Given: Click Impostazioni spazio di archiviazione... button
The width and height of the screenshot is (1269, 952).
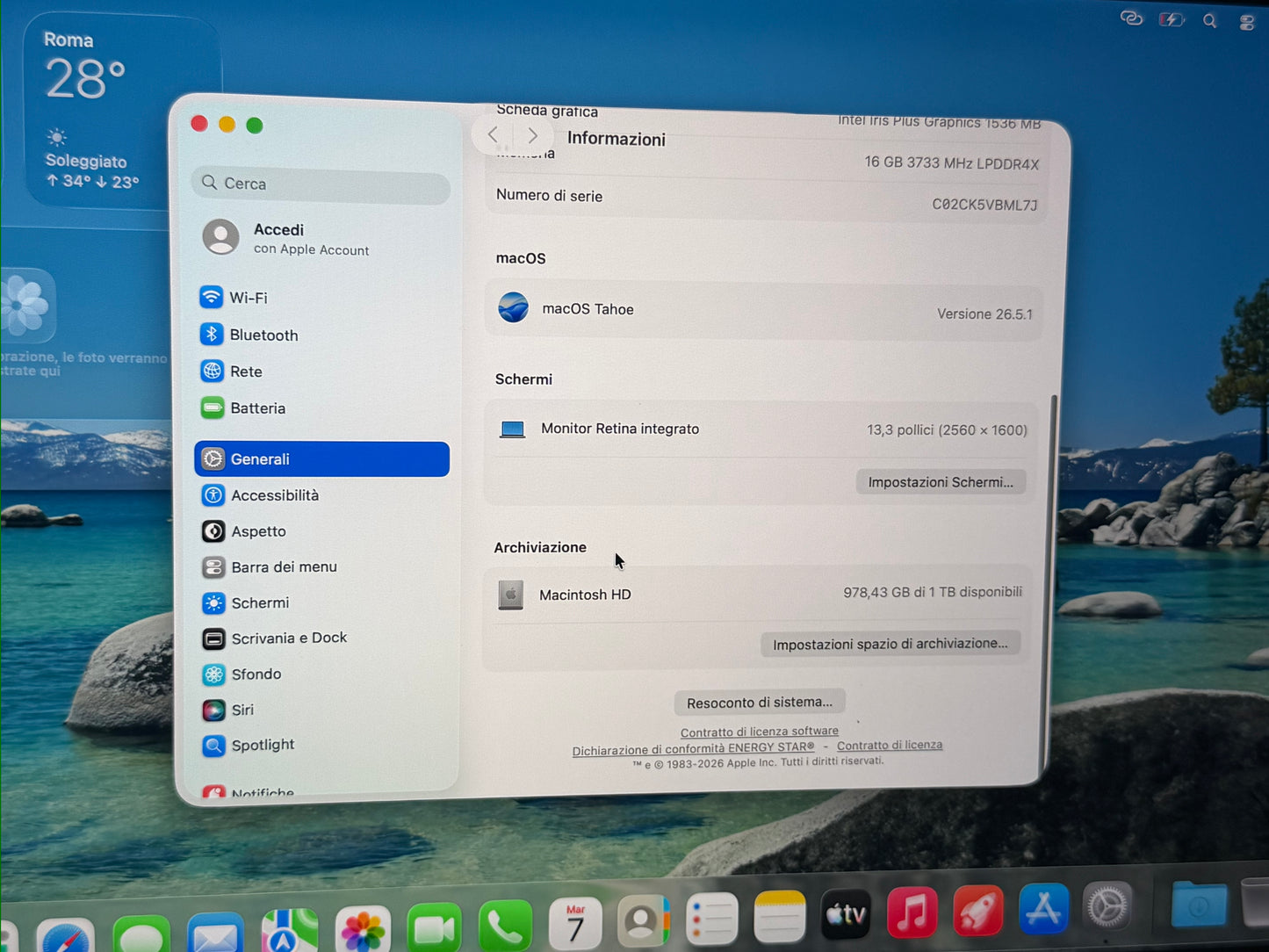Looking at the screenshot, I should point(890,644).
